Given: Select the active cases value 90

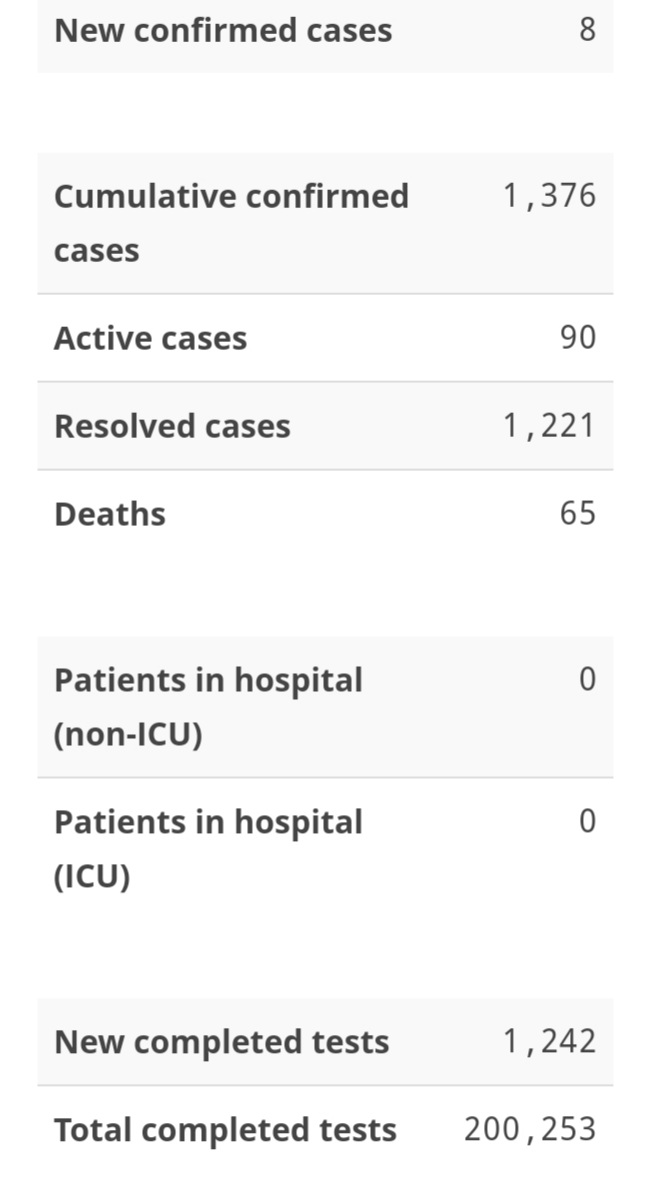Looking at the screenshot, I should coord(578,338).
